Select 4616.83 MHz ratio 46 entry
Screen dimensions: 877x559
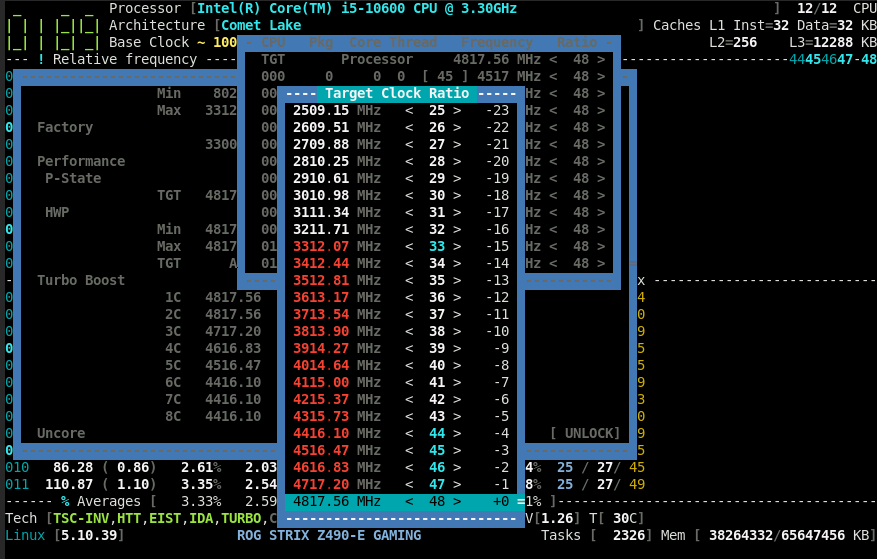[401, 467]
